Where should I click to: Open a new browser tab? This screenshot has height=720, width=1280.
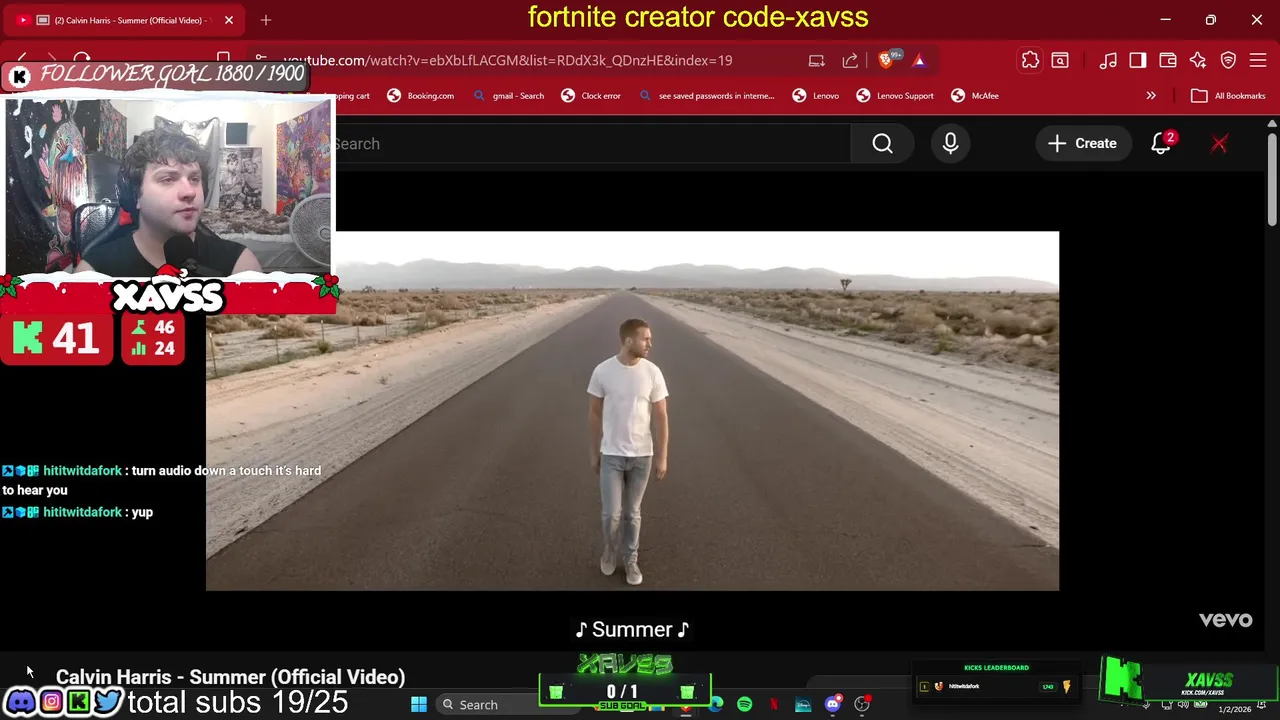[x=266, y=20]
